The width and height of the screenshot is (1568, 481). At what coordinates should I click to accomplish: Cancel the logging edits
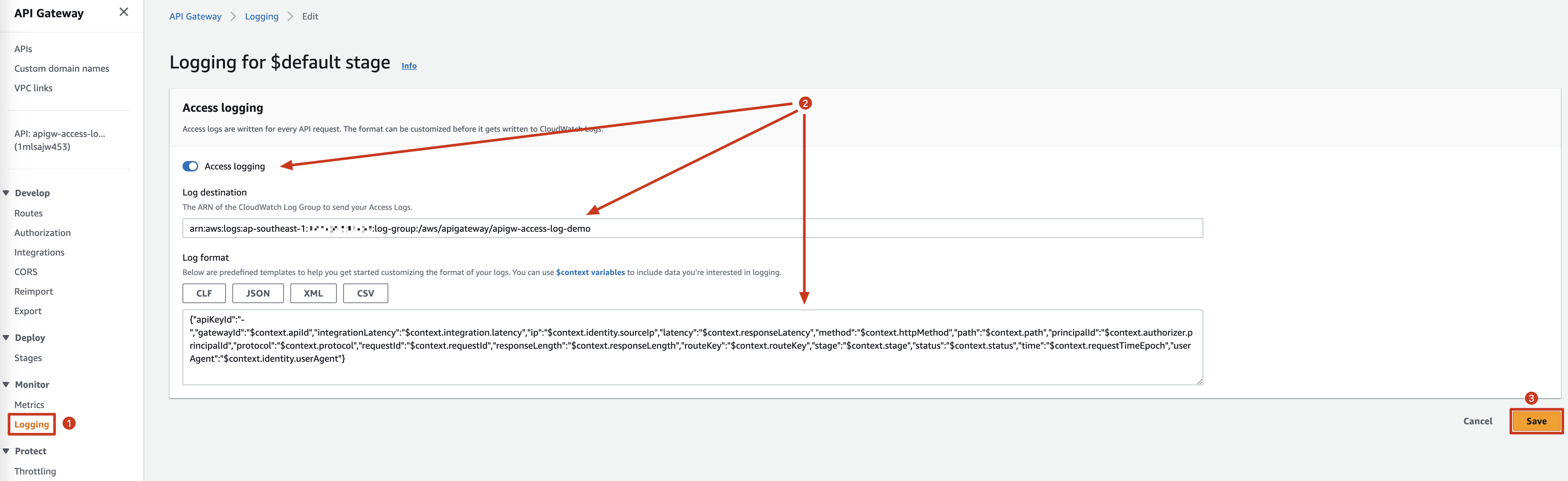pyautogui.click(x=1477, y=421)
